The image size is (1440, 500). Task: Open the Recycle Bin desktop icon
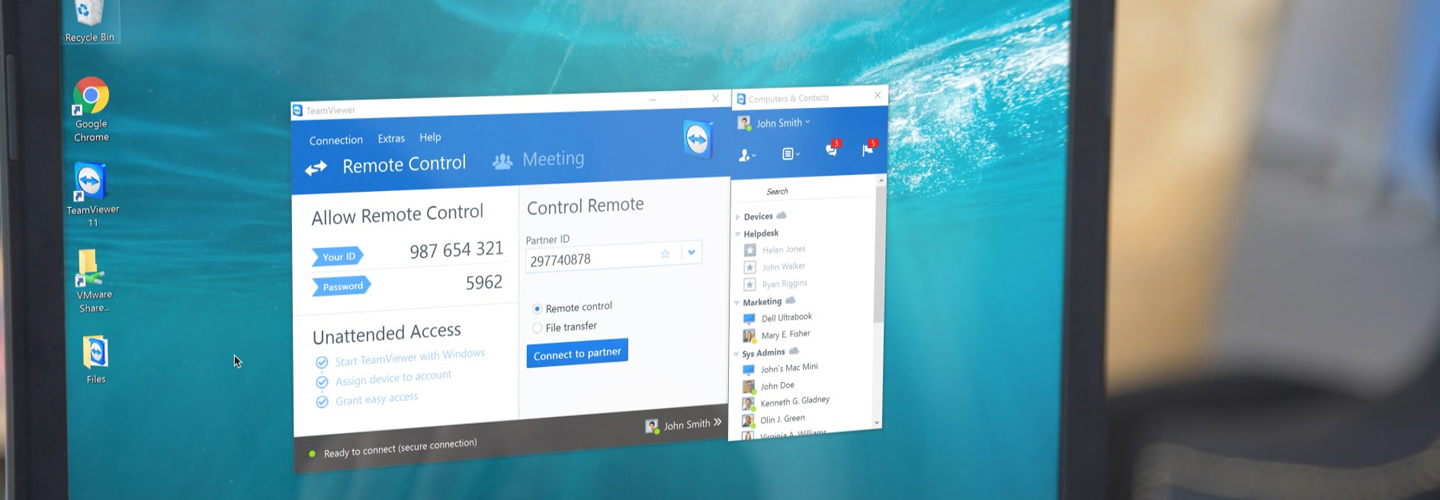coord(89,20)
